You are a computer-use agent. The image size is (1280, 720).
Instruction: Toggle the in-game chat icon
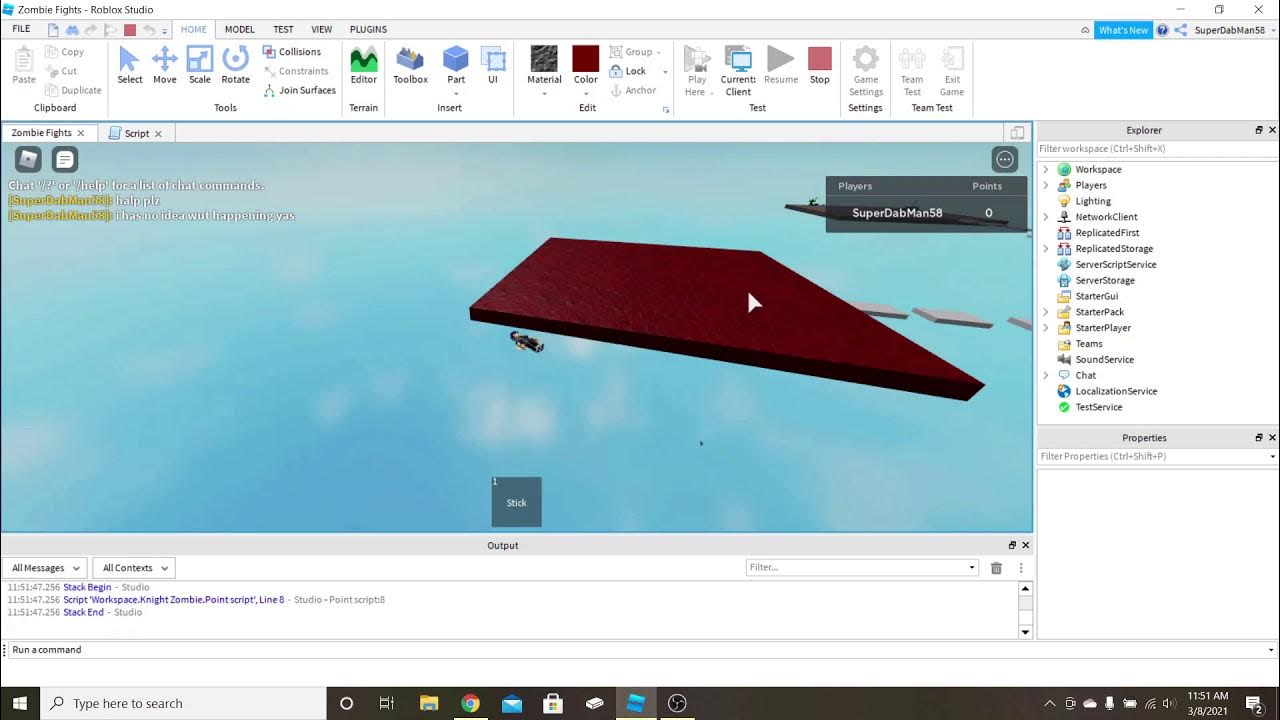pos(65,159)
